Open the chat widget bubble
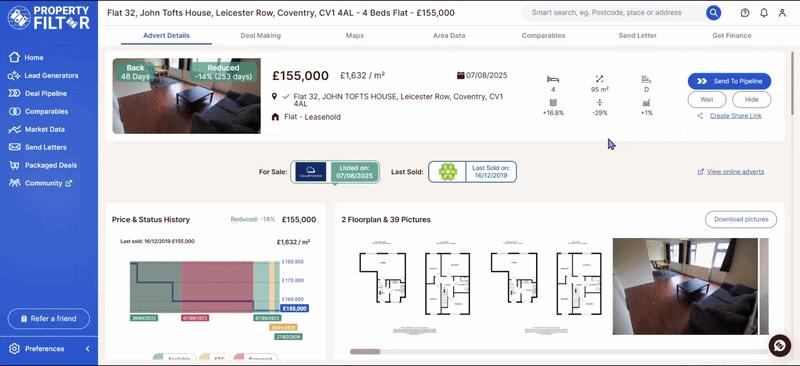This screenshot has width=800, height=366. pyautogui.click(x=780, y=346)
